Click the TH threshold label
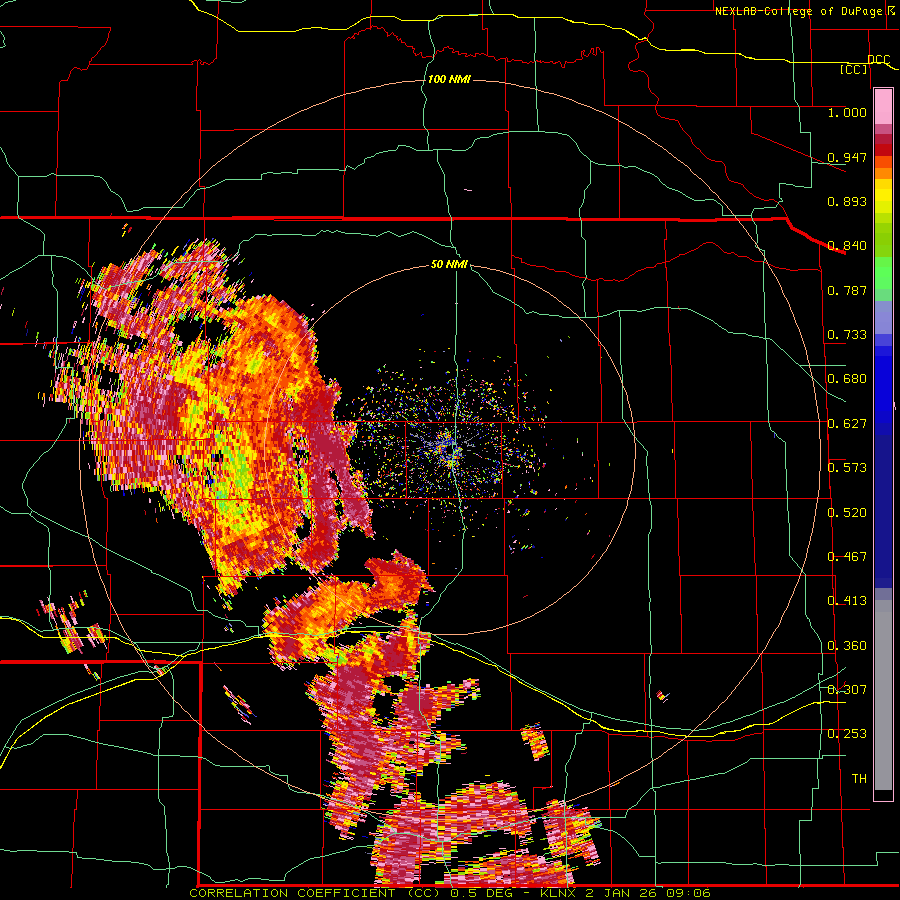900x900 pixels. click(x=859, y=779)
